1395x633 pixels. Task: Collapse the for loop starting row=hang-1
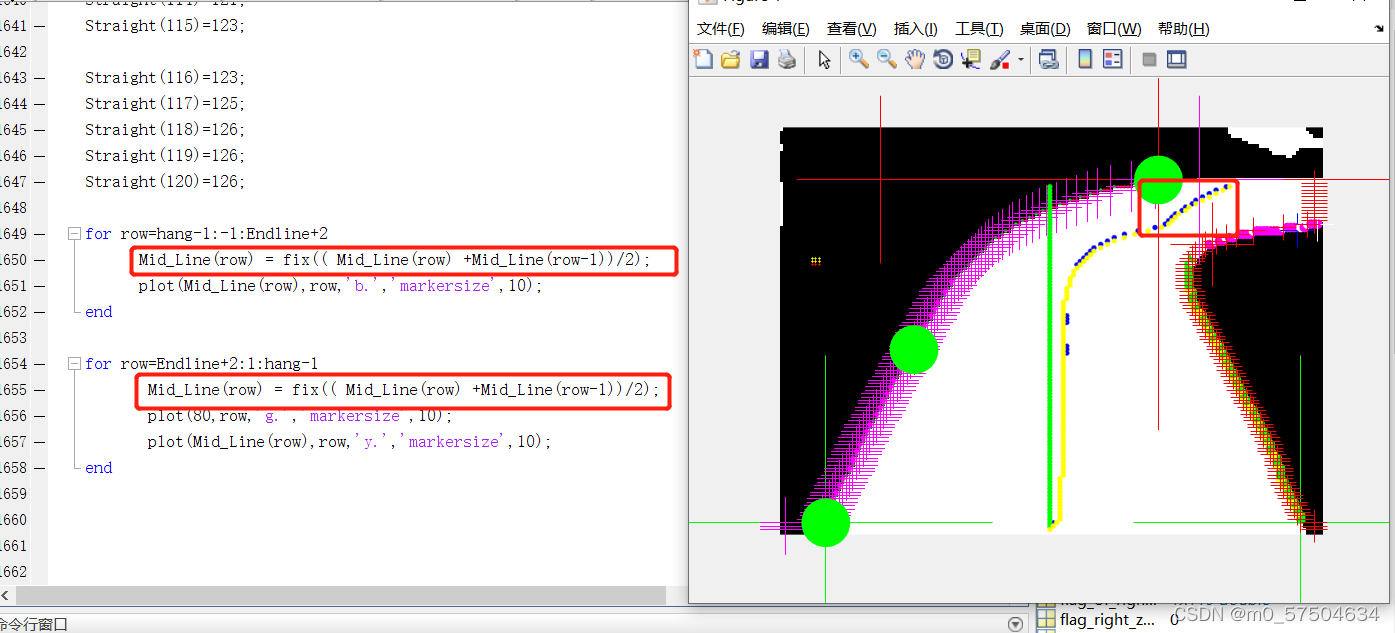coord(74,233)
